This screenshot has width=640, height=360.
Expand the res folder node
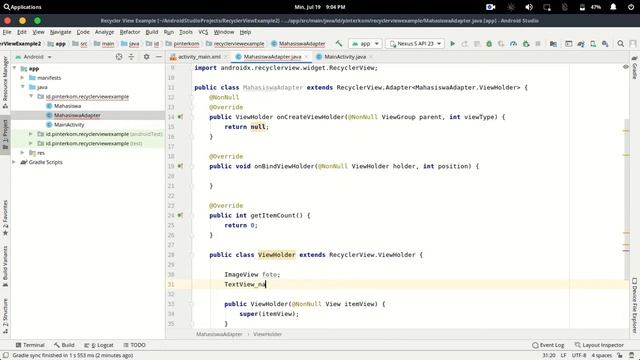pyautogui.click(x=23, y=153)
